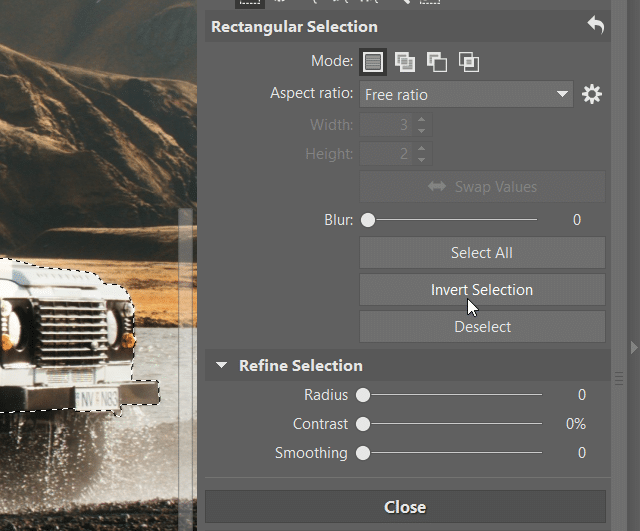The image size is (640, 531).
Task: Click the Contrast percentage value field
Action: coord(576,424)
